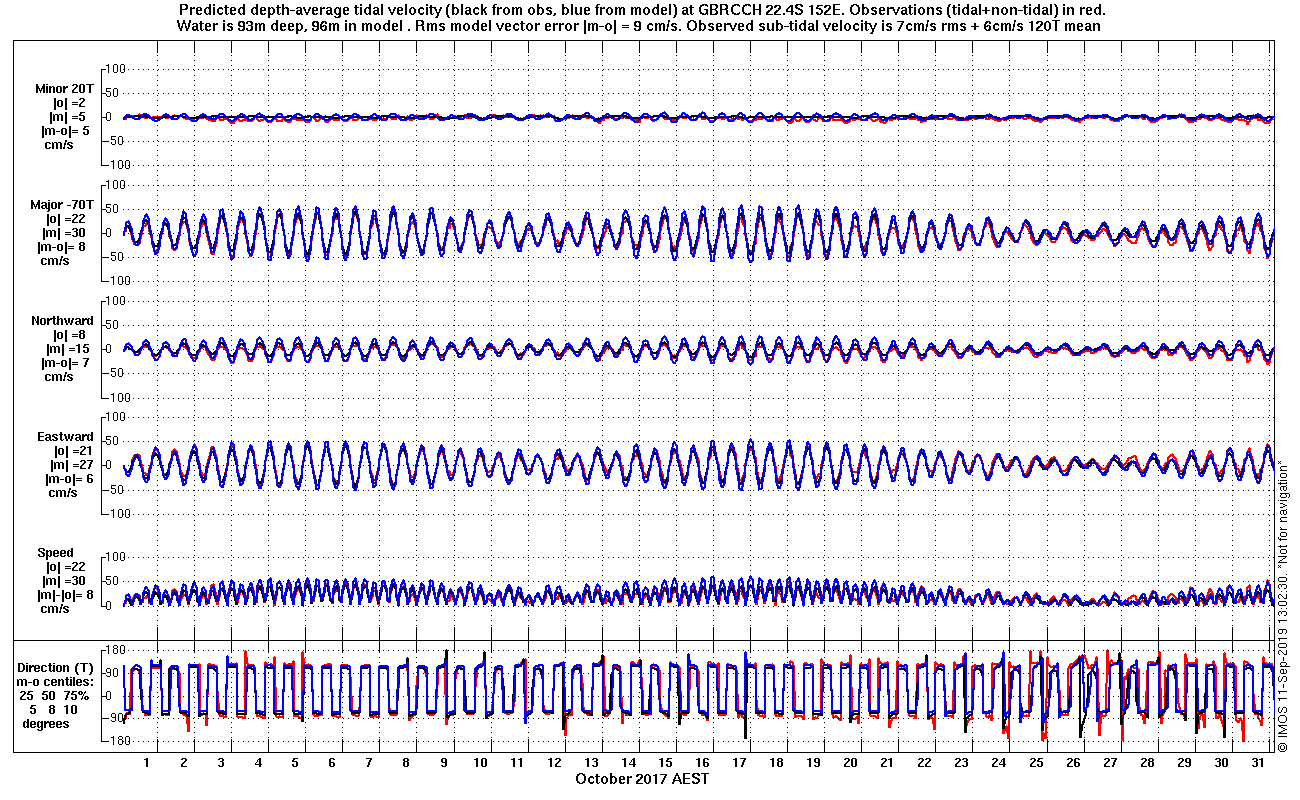Click the 'Northward' panel label

click(62, 321)
